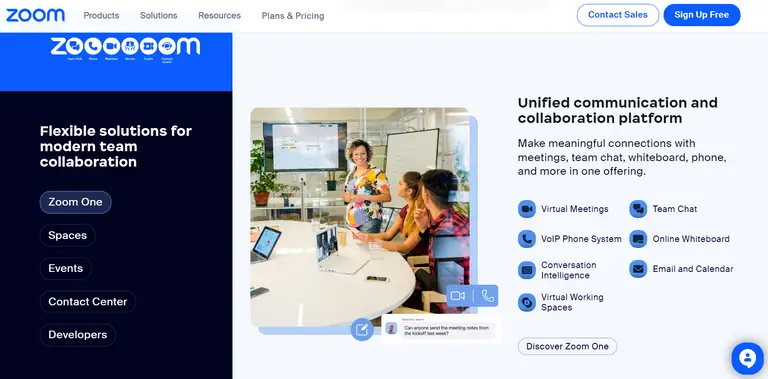
Task: Switch to the Spaces tab
Action: pyautogui.click(x=68, y=236)
